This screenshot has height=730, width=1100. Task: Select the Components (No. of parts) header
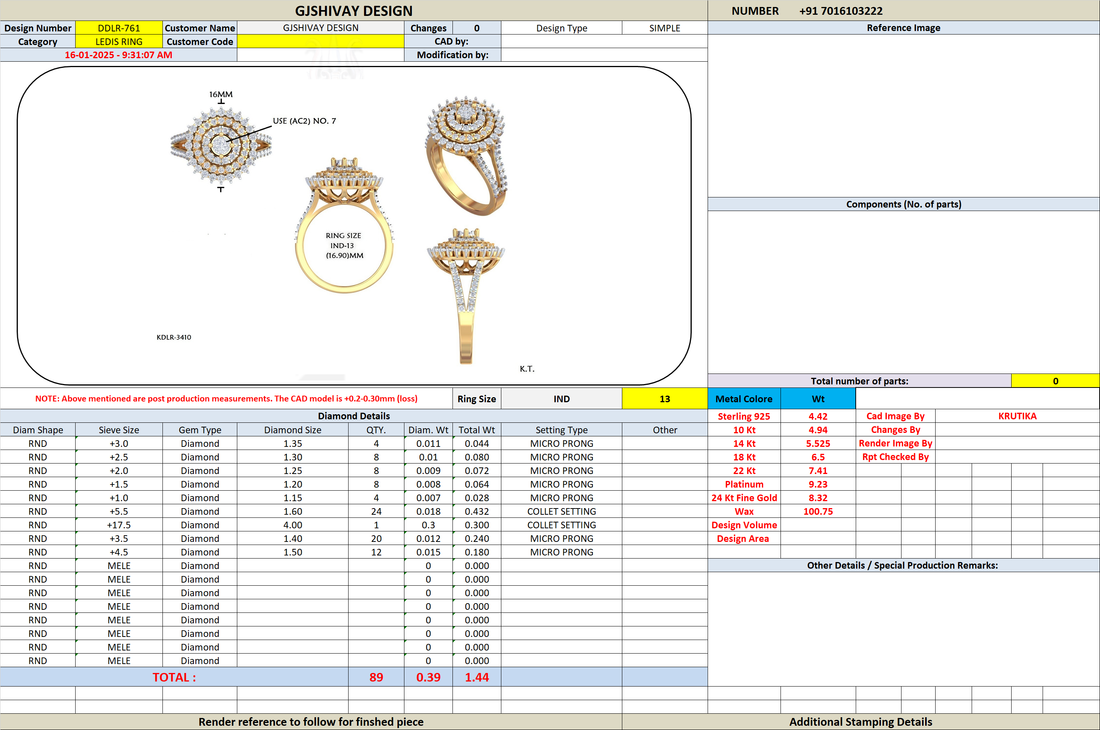904,204
